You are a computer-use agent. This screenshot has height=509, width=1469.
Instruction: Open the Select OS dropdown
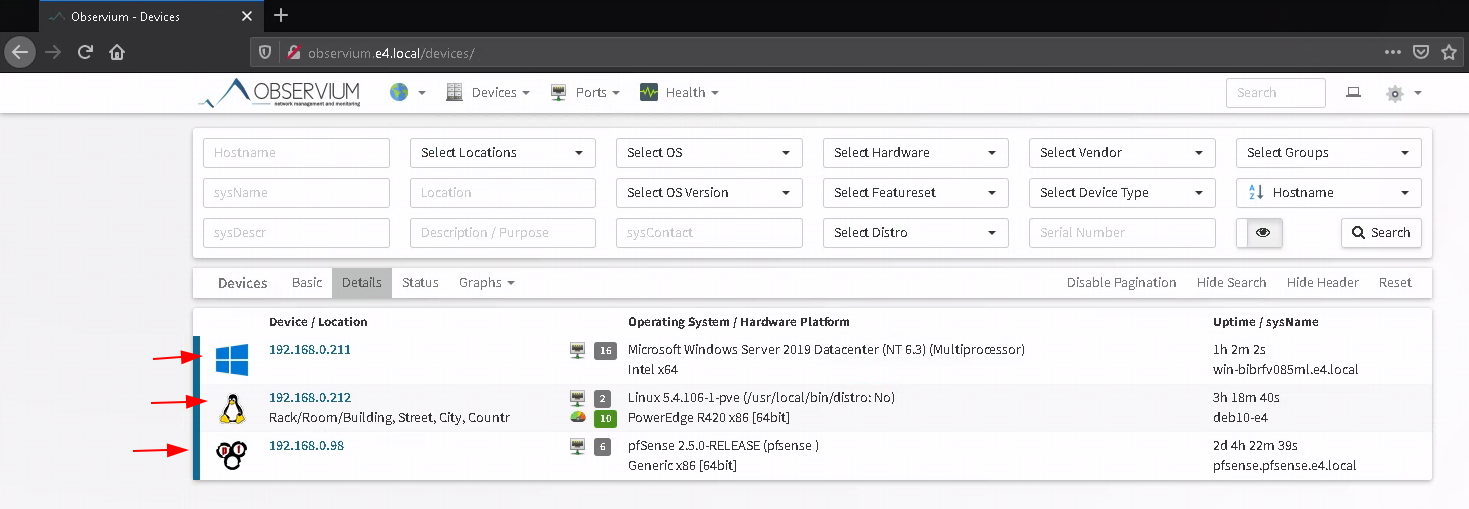click(709, 153)
